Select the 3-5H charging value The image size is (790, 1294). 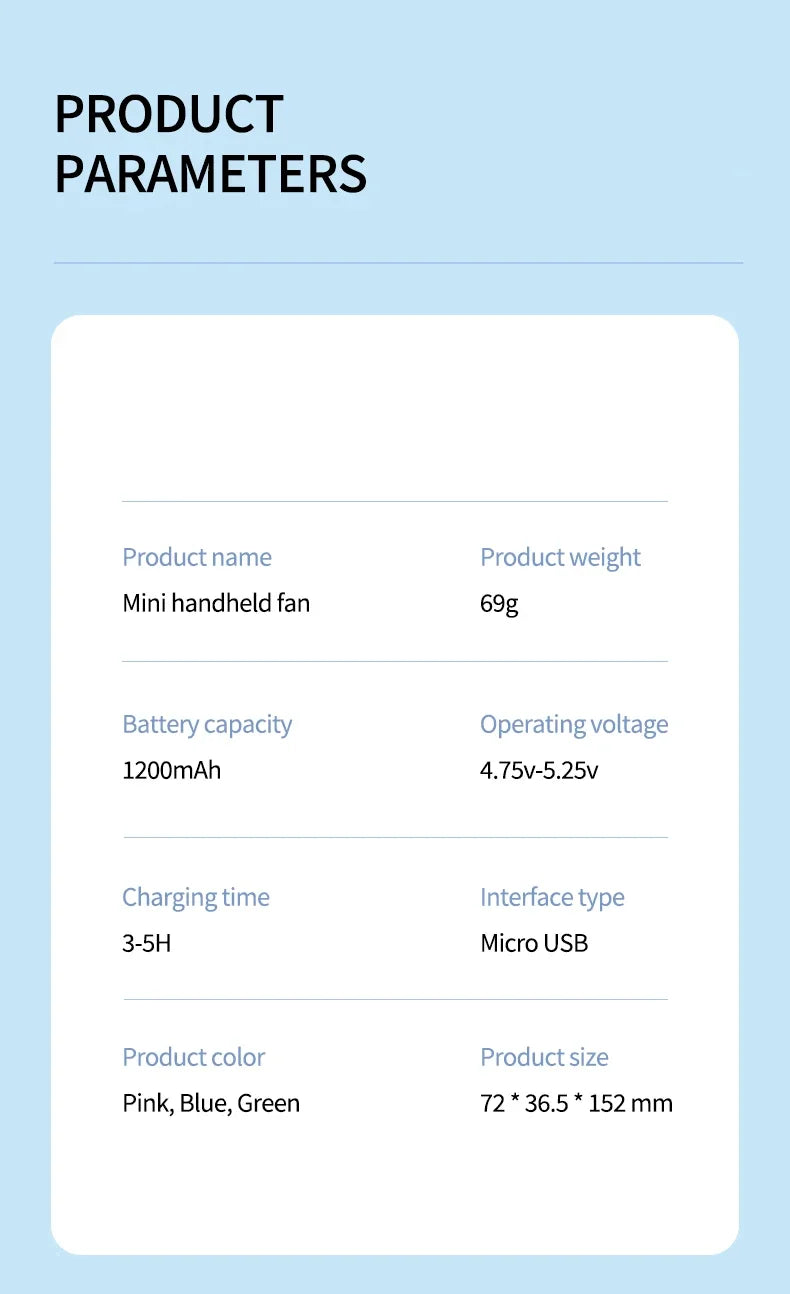click(146, 943)
